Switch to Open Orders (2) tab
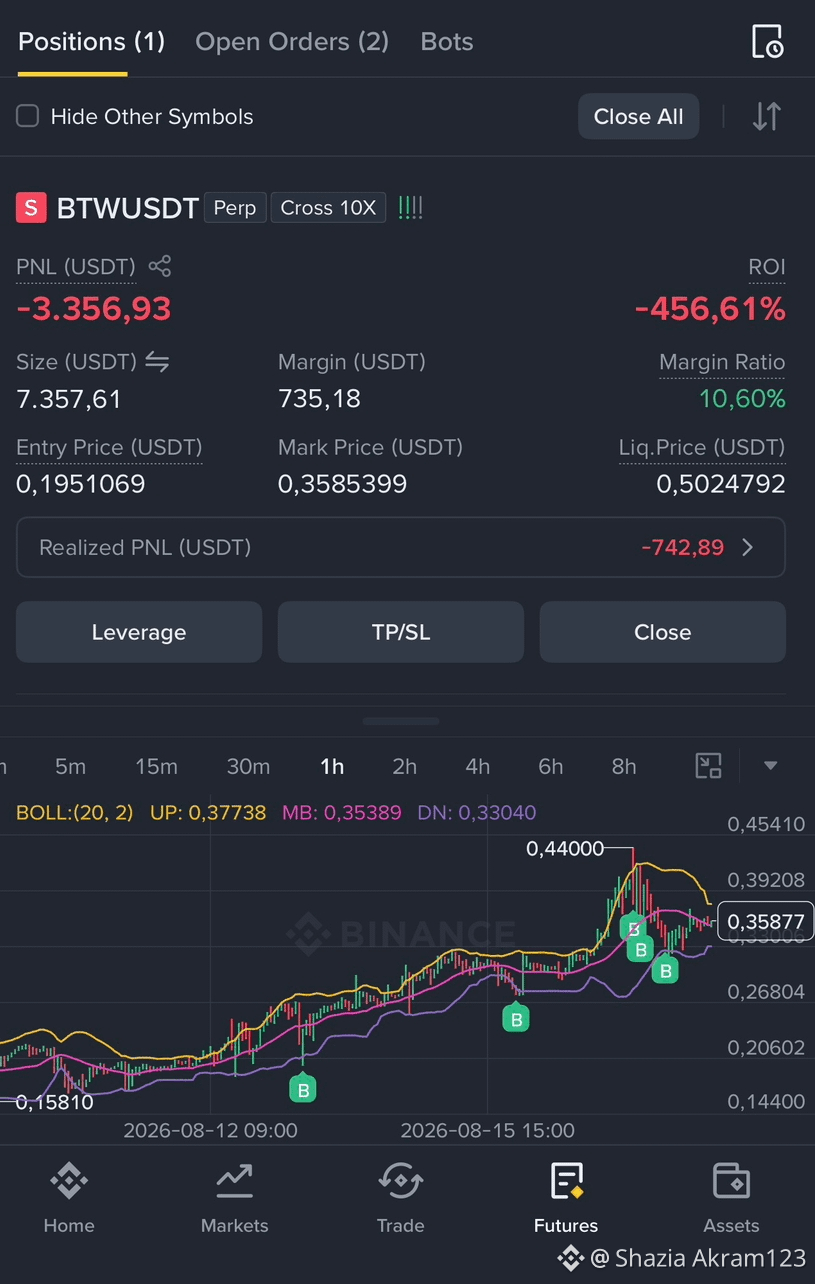 (292, 42)
